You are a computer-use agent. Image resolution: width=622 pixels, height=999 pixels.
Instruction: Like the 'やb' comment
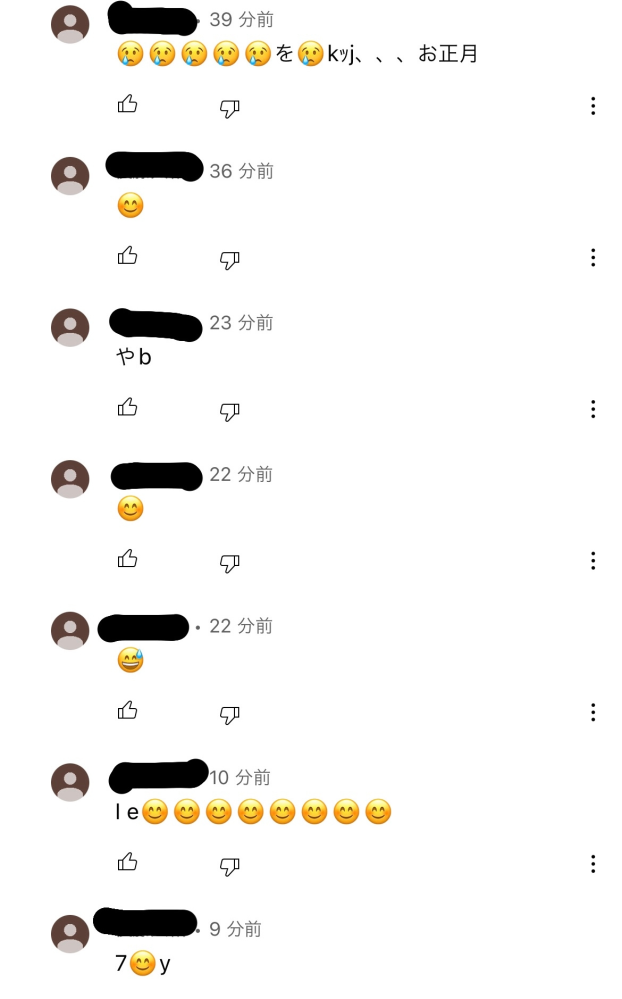127,407
